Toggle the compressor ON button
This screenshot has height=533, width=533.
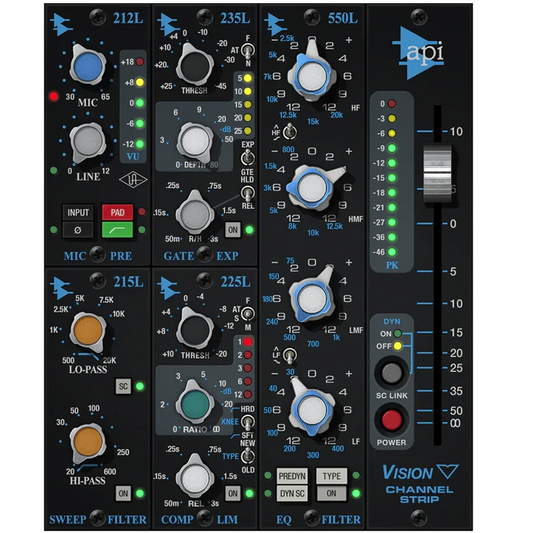233,493
